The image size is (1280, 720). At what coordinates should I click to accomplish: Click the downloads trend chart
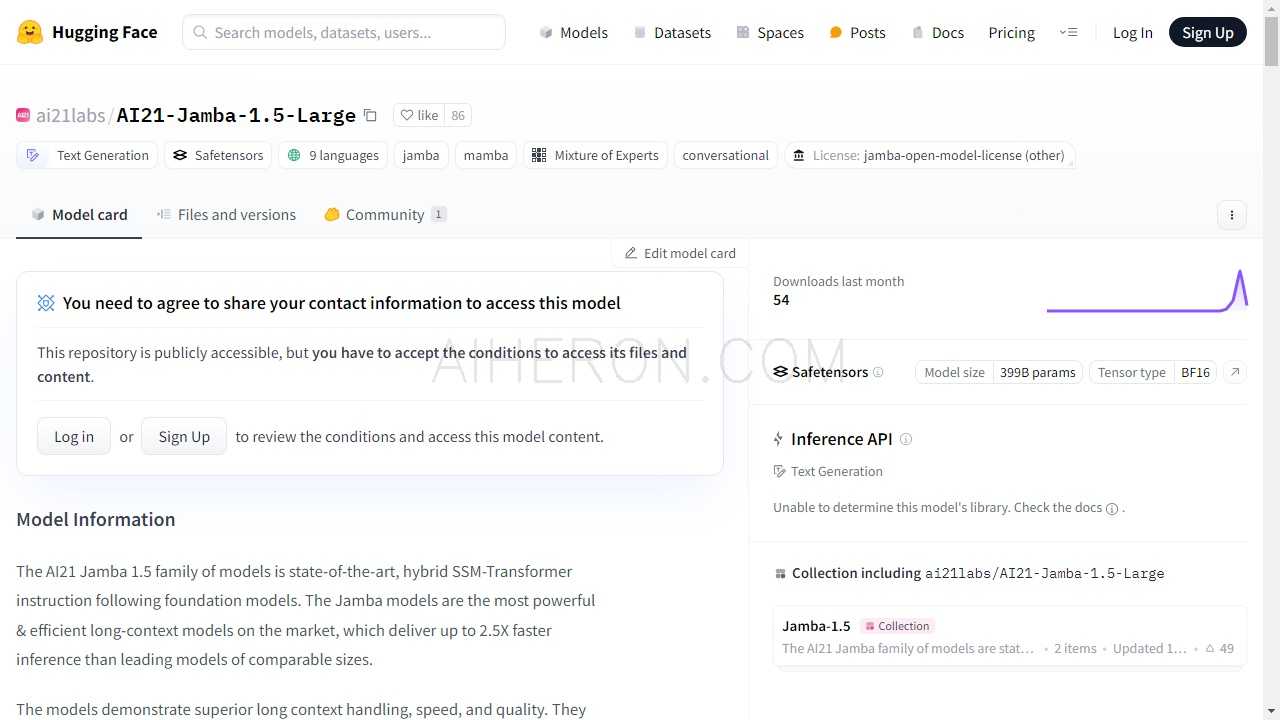pos(1147,290)
